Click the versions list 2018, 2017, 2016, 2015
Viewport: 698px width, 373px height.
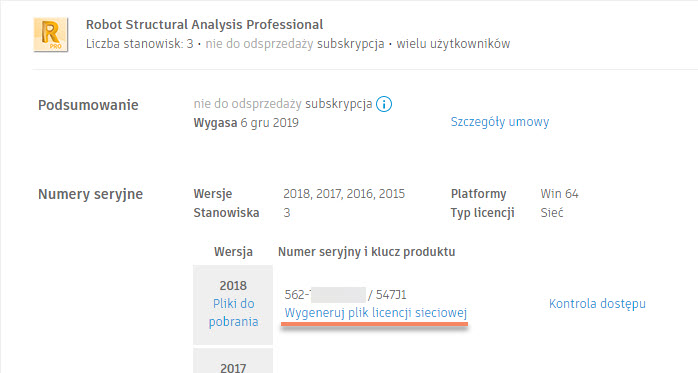pos(344,194)
